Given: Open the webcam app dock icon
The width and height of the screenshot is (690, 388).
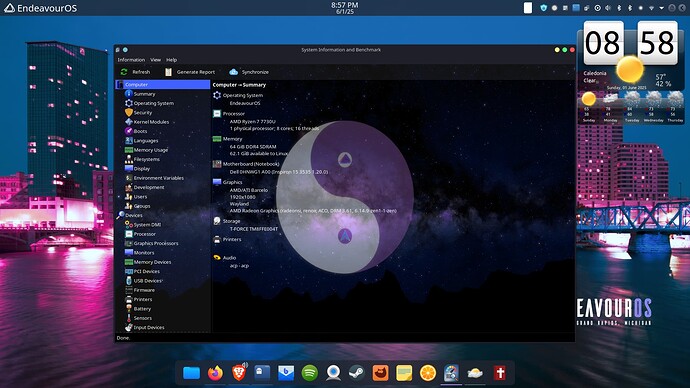Looking at the screenshot, I should click(x=333, y=373).
